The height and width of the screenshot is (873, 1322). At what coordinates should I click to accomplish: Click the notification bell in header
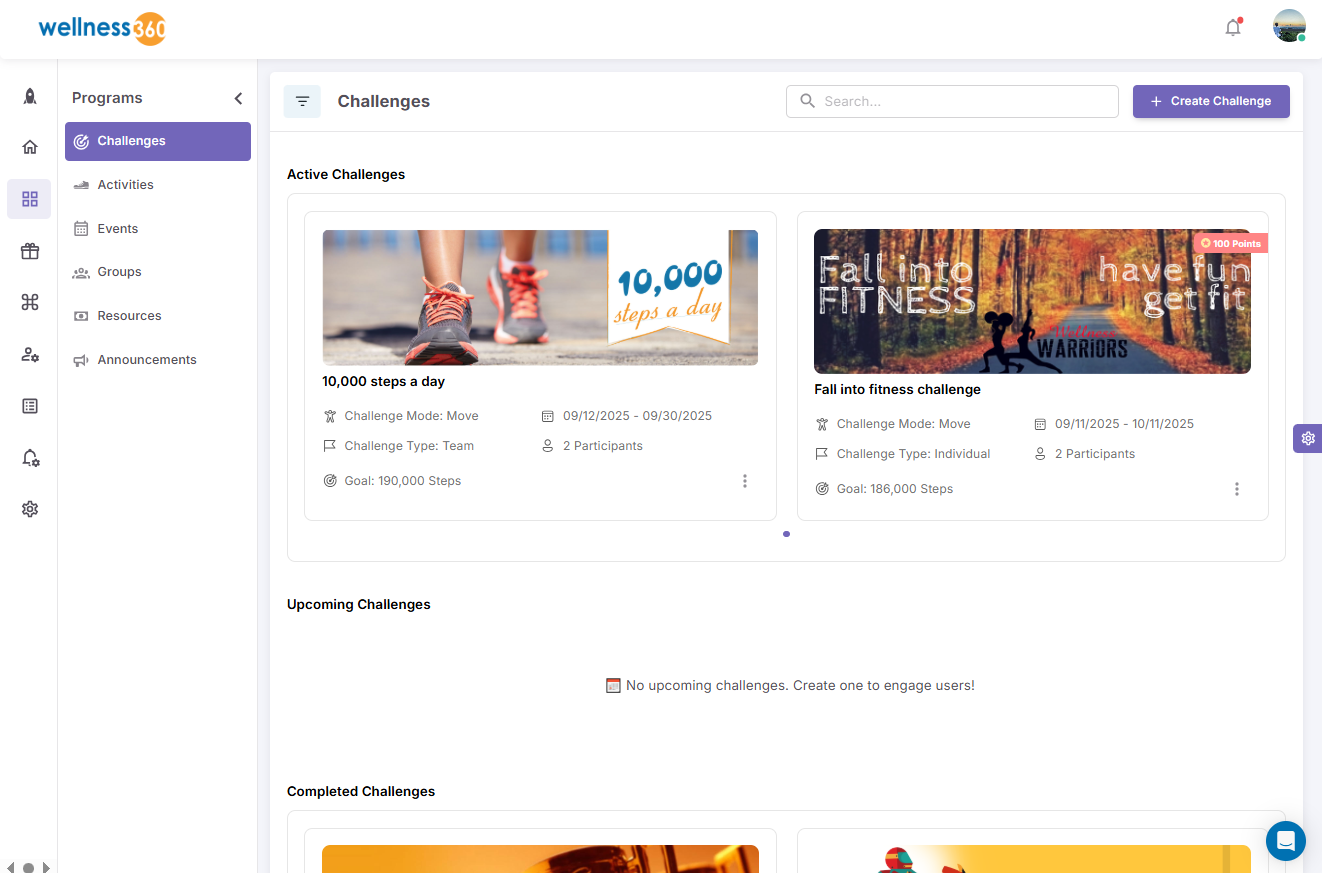pos(1233,27)
